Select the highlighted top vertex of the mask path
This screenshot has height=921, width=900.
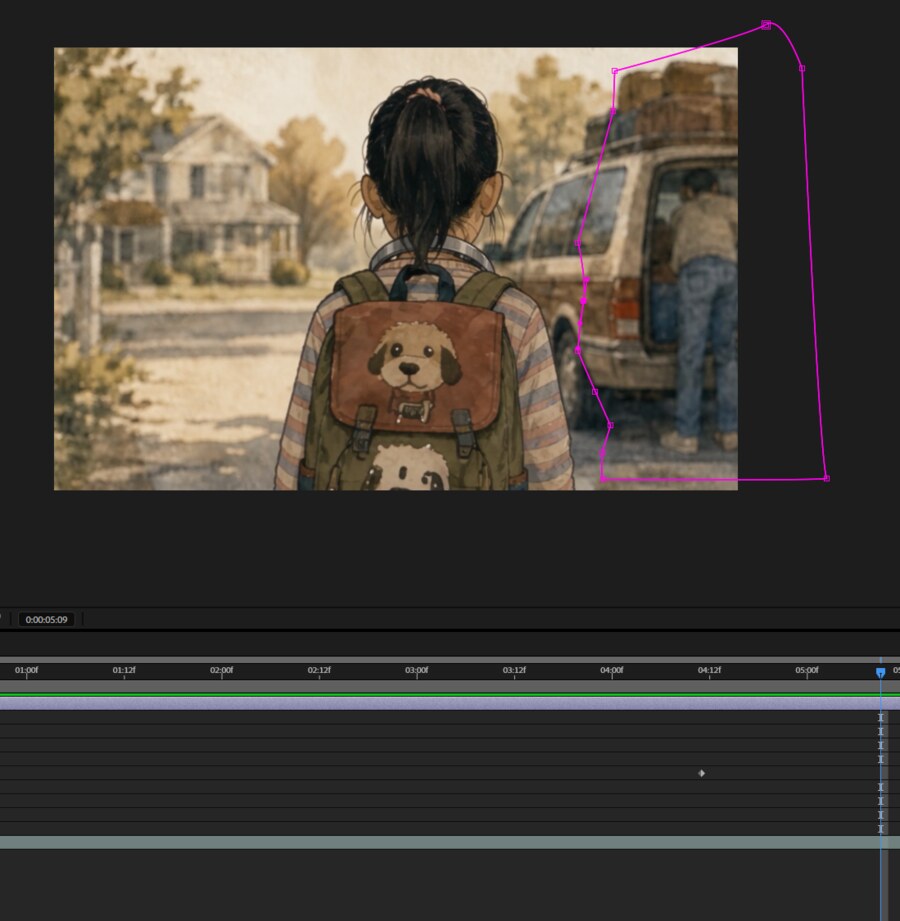(x=765, y=25)
